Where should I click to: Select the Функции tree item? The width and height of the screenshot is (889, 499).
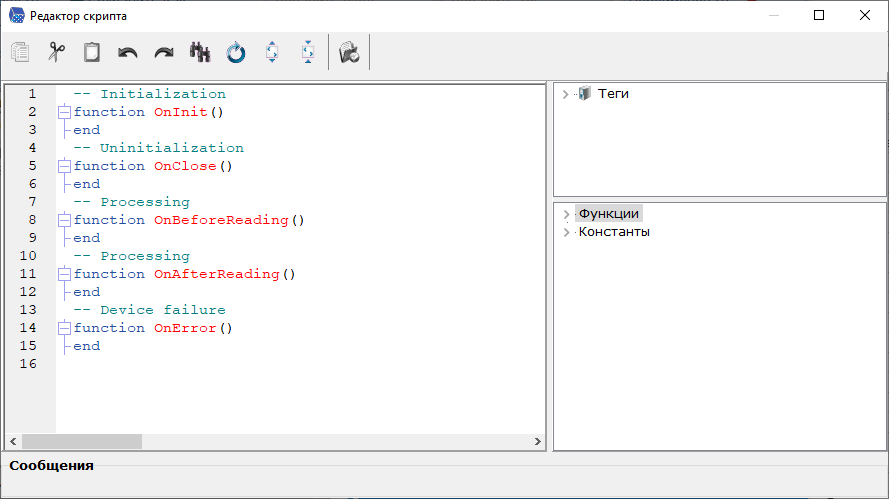tap(608, 213)
